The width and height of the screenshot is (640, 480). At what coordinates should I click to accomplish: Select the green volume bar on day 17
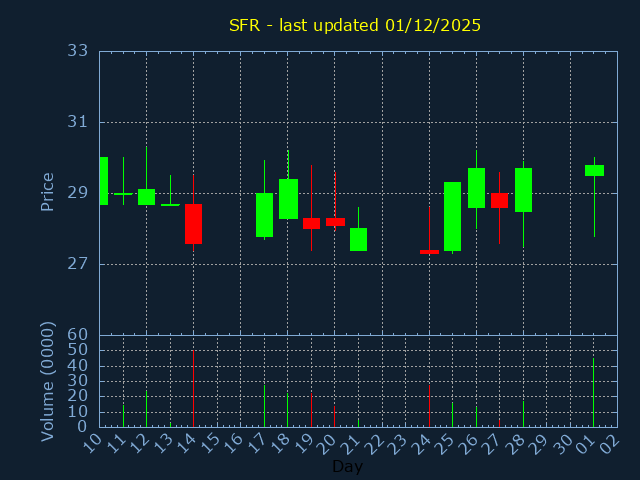coord(264,406)
